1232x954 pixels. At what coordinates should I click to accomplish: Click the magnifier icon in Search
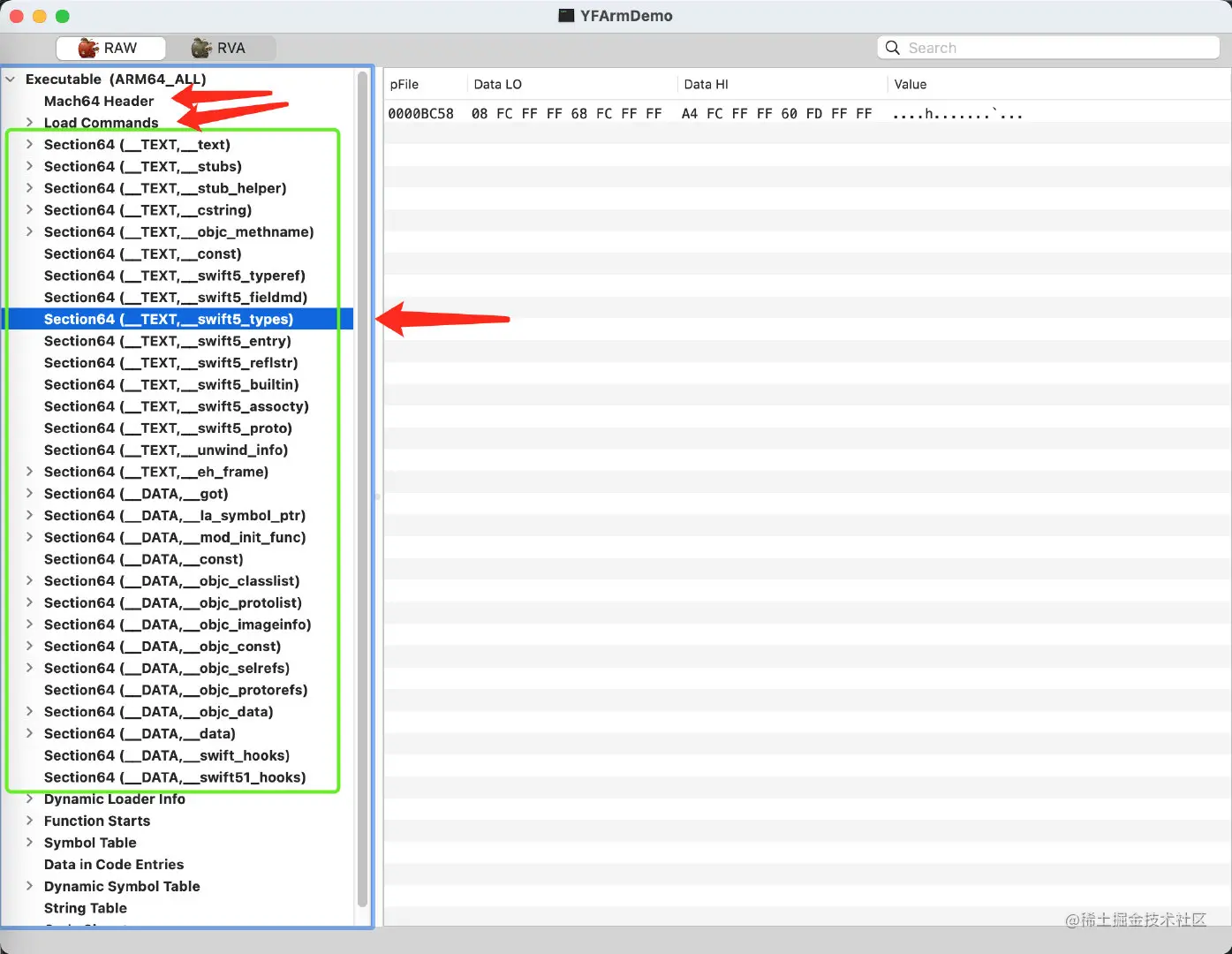click(893, 48)
